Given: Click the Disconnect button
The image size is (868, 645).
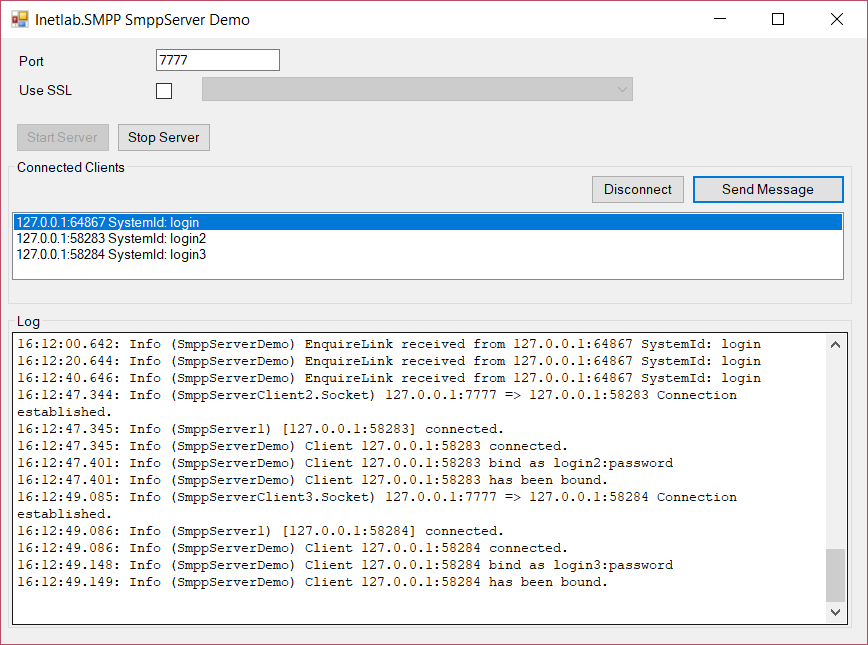Looking at the screenshot, I should tap(638, 189).
